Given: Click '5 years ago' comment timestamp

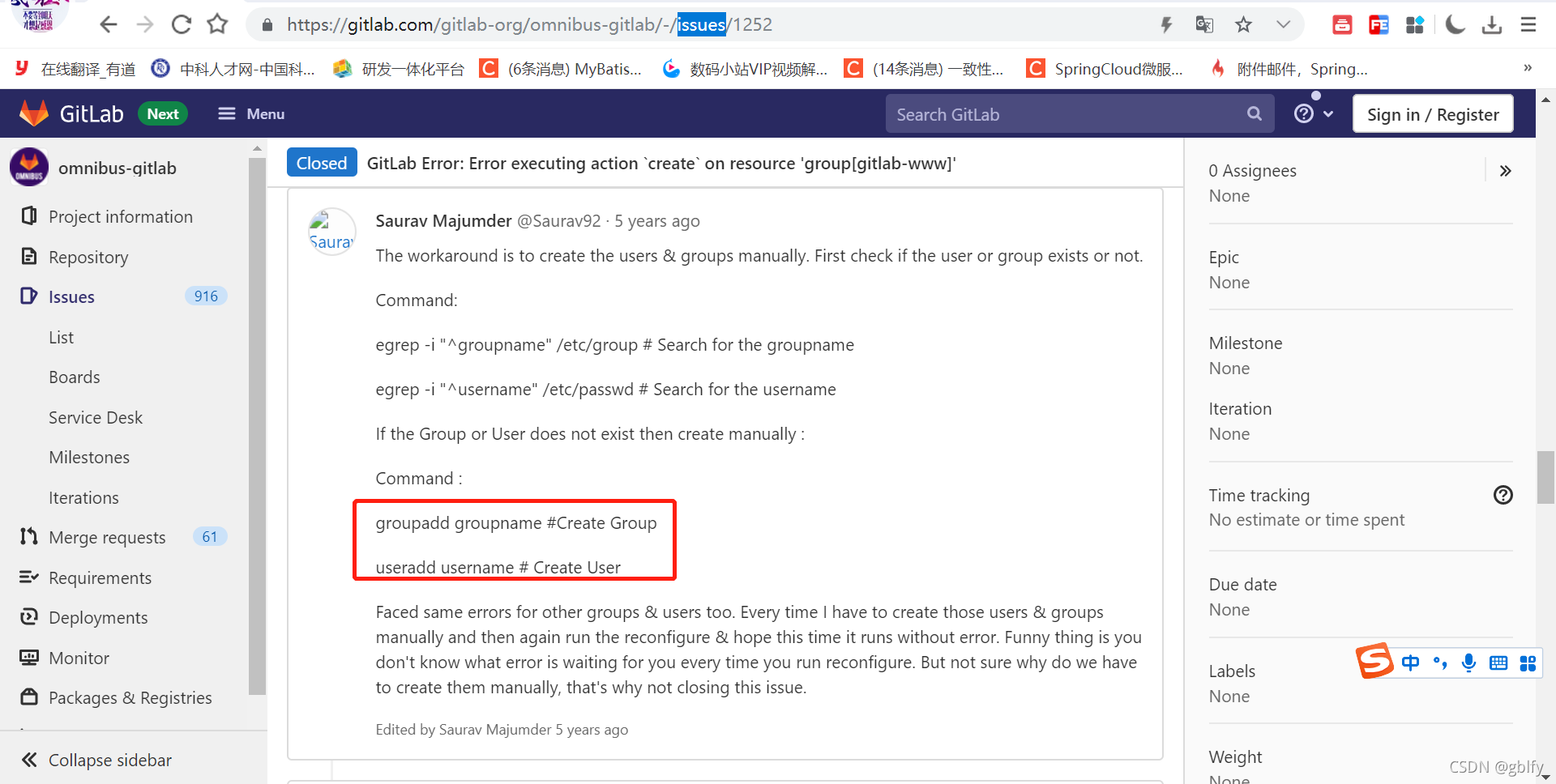Looking at the screenshot, I should click(657, 220).
